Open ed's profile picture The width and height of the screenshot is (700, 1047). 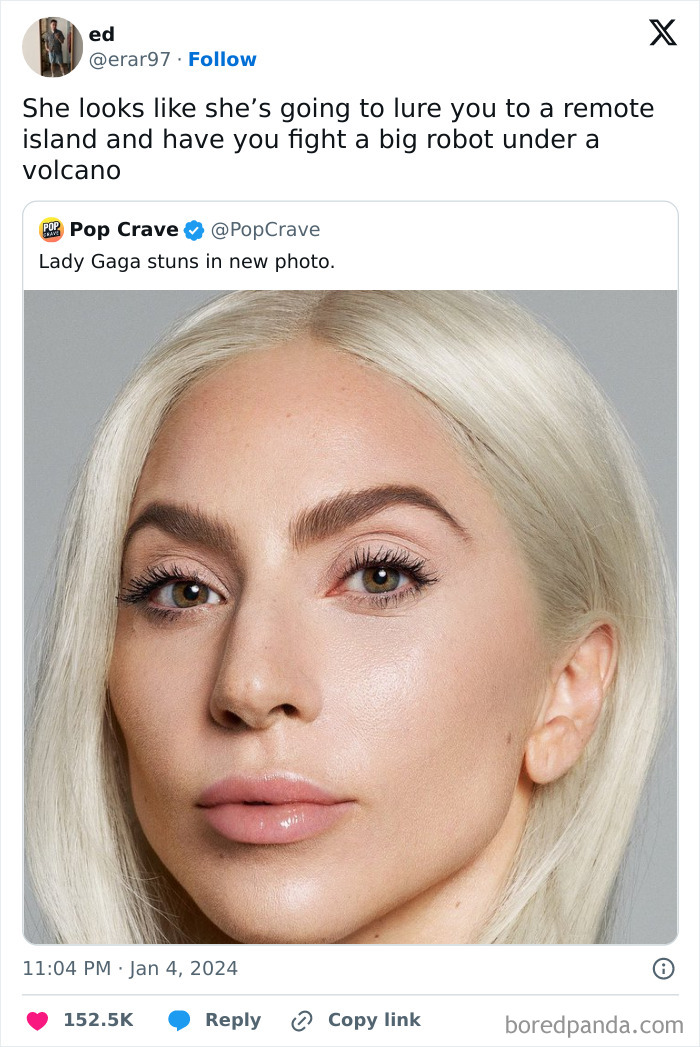[x=52, y=47]
